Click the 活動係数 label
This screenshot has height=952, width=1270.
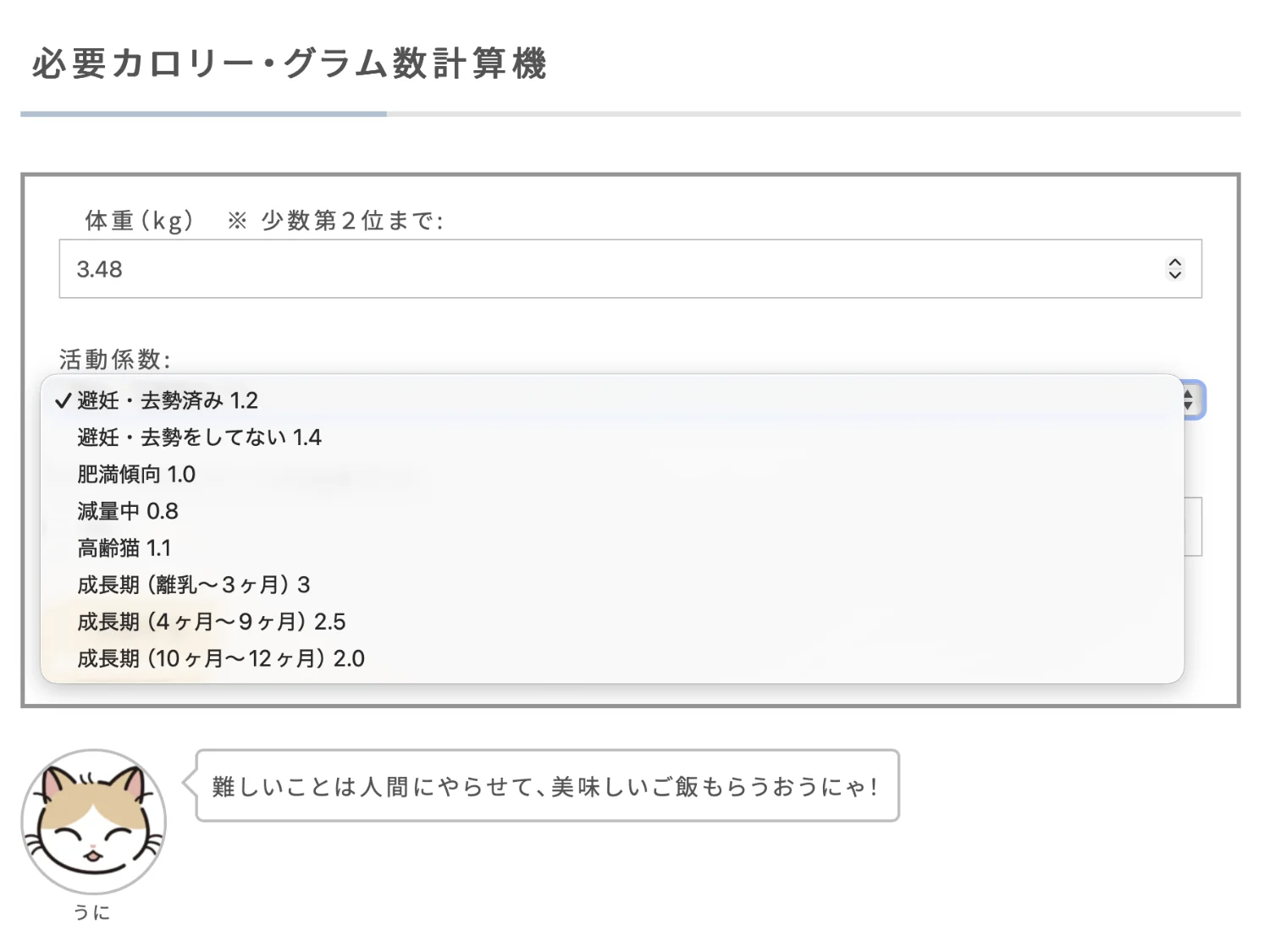pyautogui.click(x=115, y=360)
